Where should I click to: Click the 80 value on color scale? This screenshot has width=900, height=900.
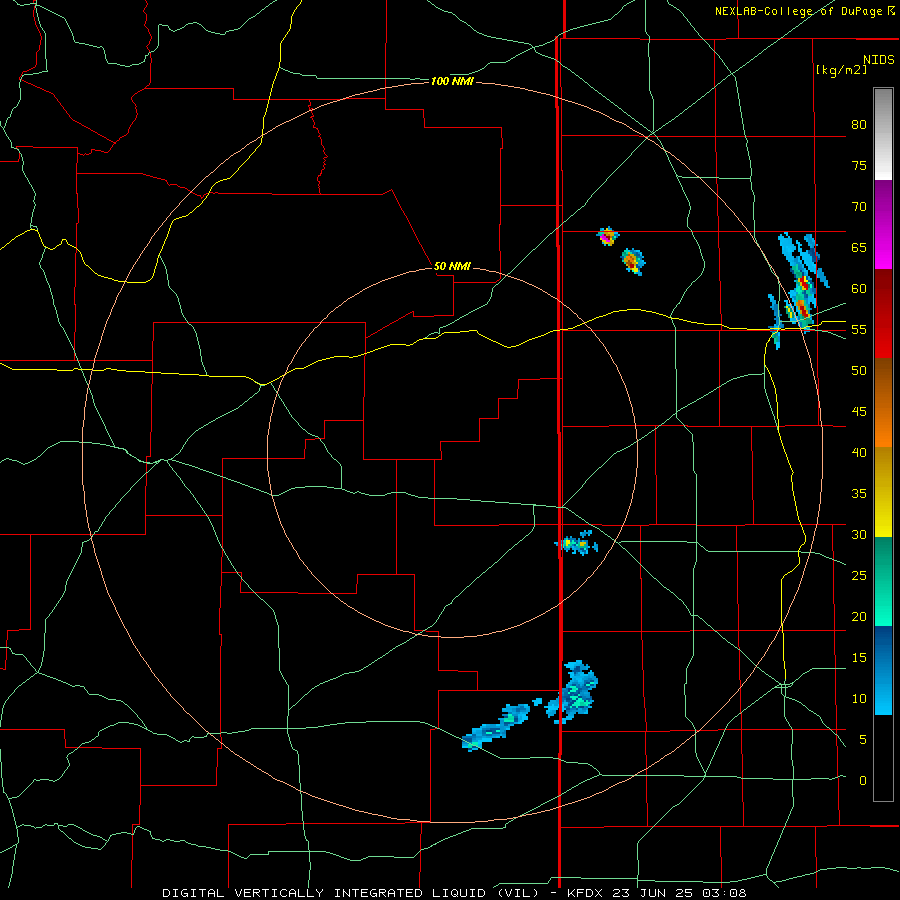pos(859,125)
